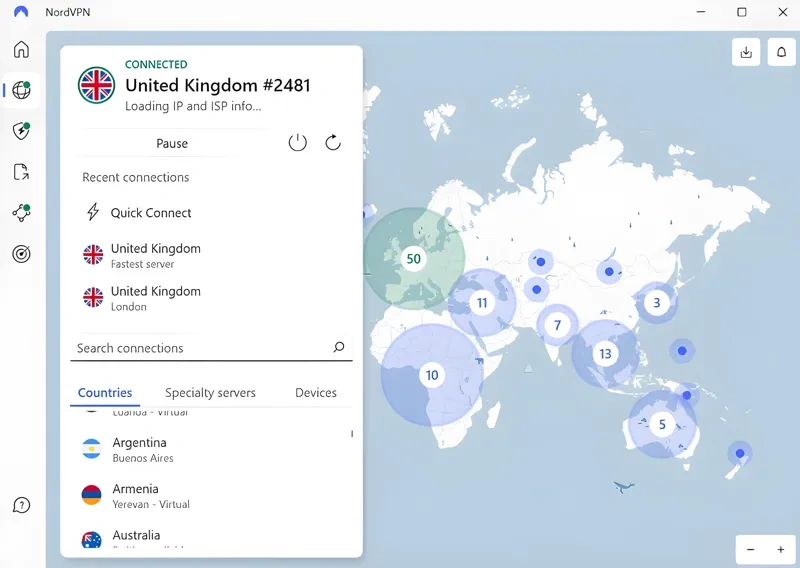
Task: Click the Recent connections heading
Action: click(136, 177)
